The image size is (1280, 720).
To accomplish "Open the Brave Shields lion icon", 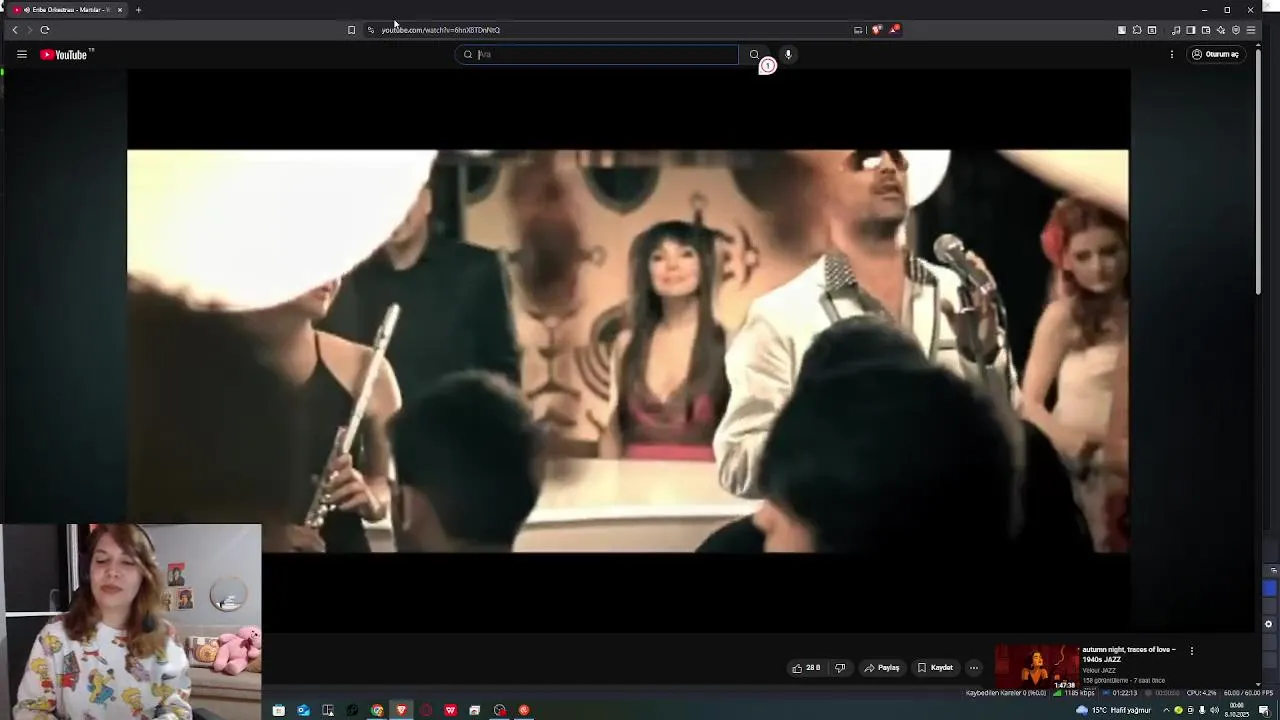I will tap(877, 30).
